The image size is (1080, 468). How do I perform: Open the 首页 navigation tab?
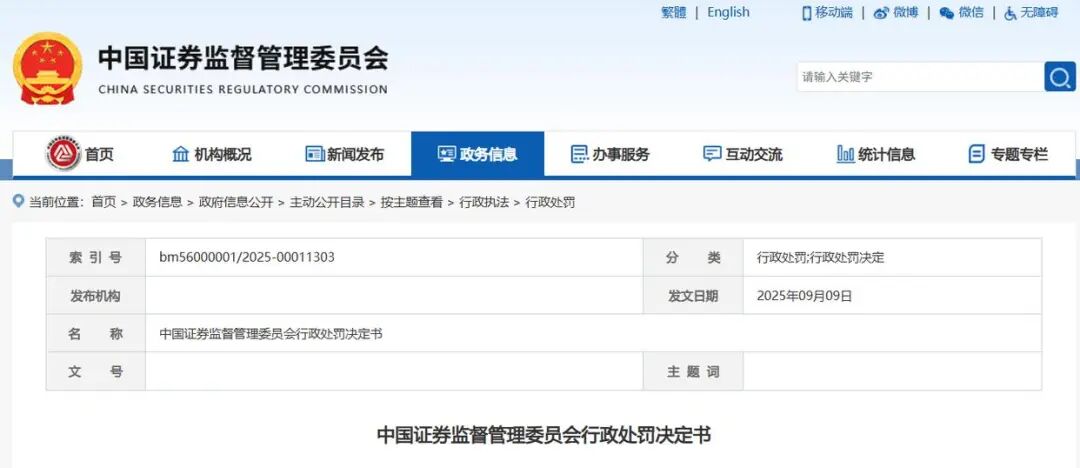click(80, 154)
